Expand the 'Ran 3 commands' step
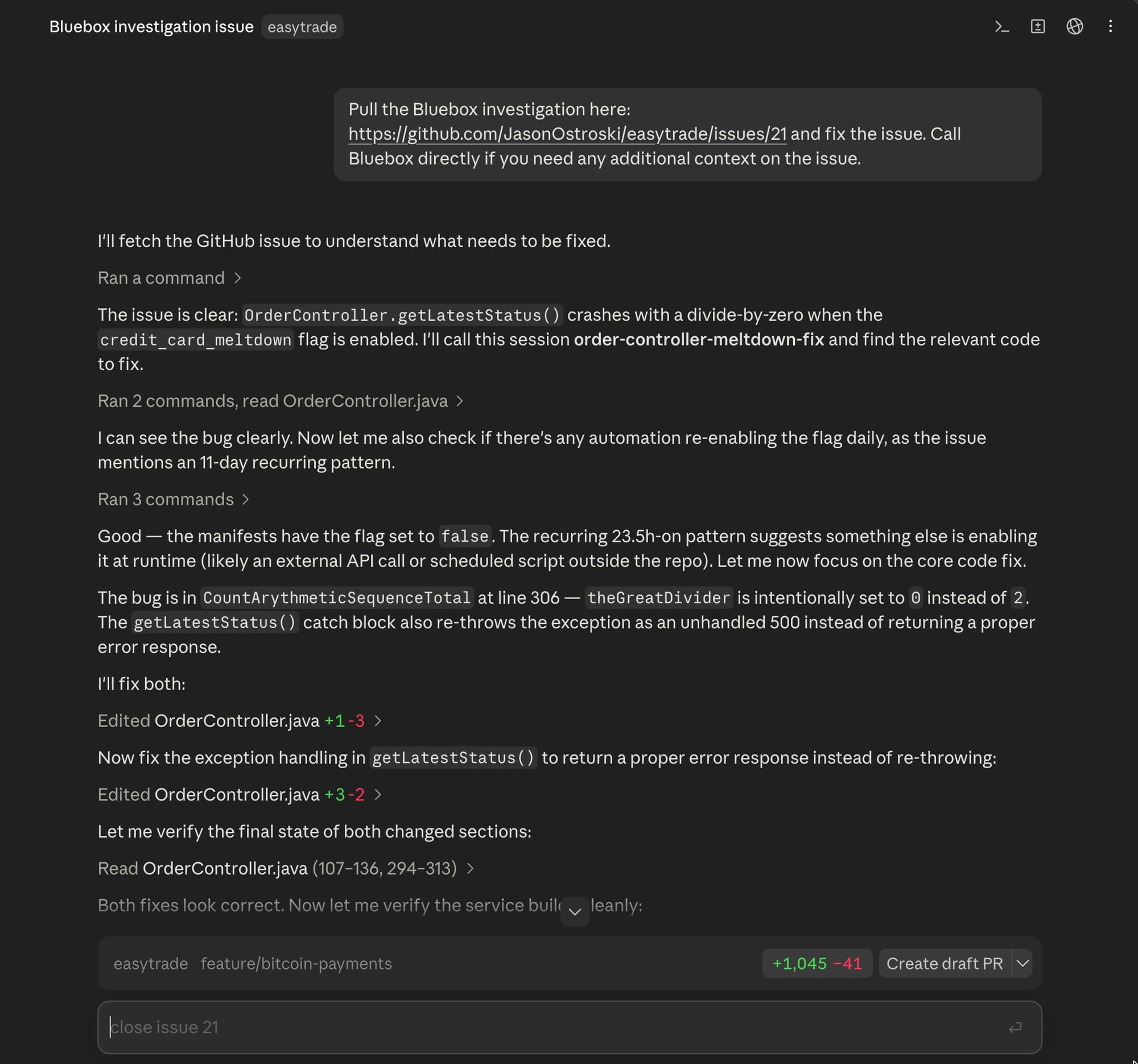 coord(174,499)
